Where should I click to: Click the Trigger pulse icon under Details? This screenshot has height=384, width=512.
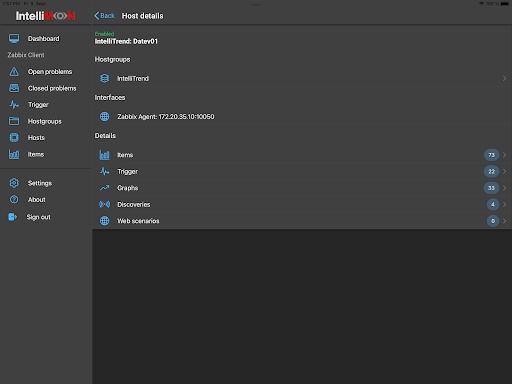(105, 171)
